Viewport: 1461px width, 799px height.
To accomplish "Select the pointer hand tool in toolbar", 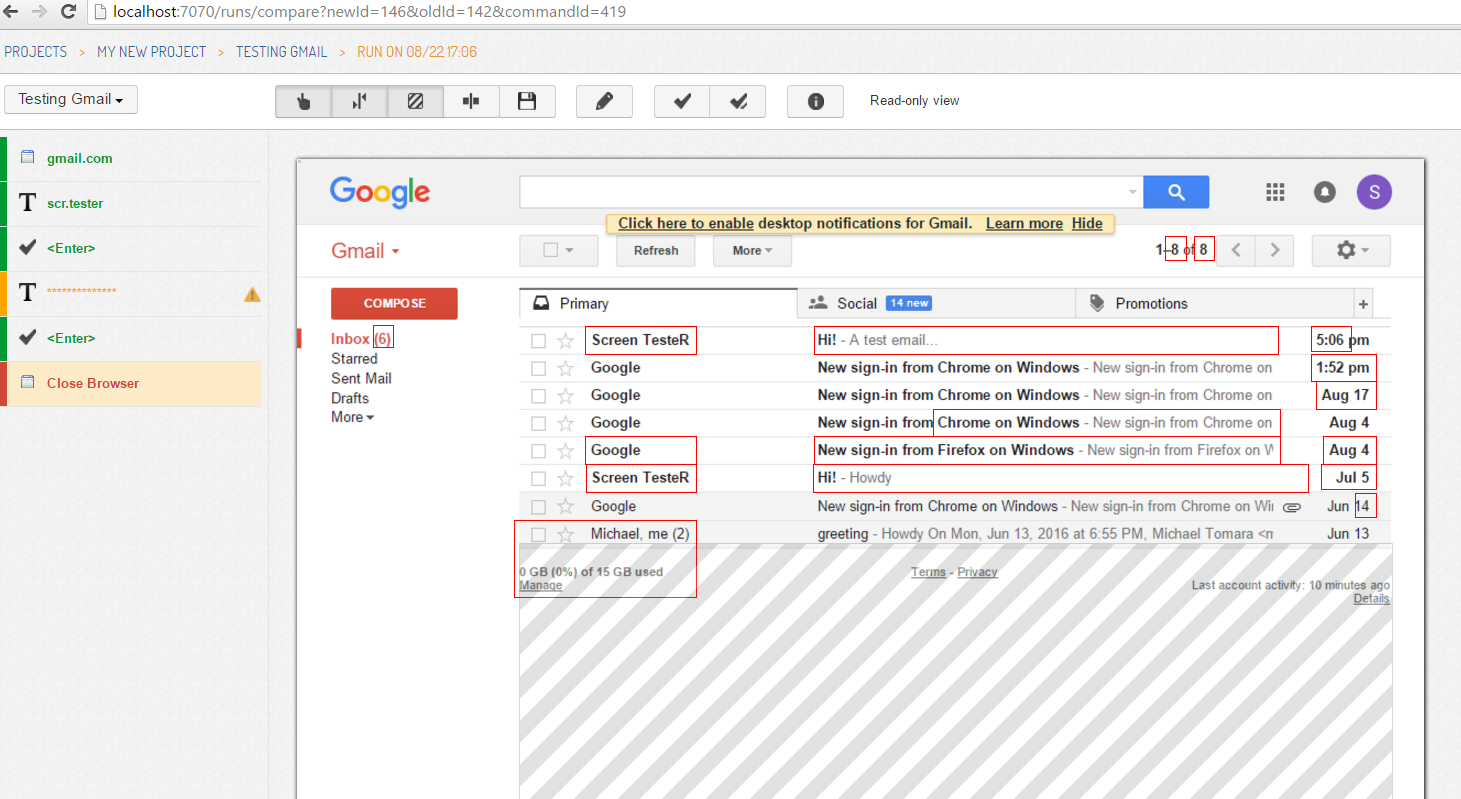I will tap(304, 101).
